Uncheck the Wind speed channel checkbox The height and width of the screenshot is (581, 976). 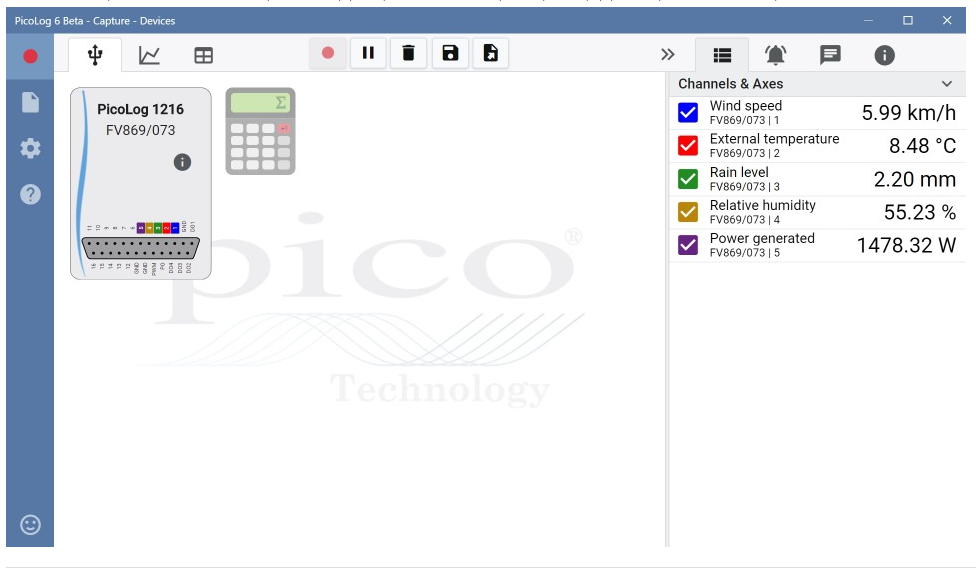pyautogui.click(x=688, y=113)
